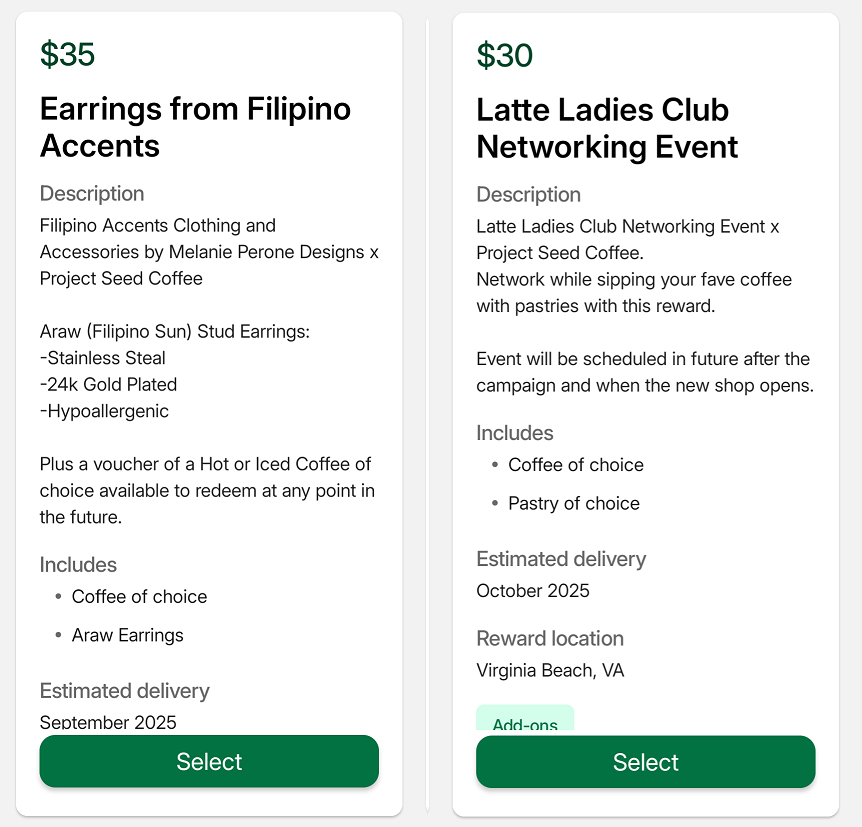
Task: Click the Latte Ladies Club Networking Event title
Action: [x=607, y=128]
